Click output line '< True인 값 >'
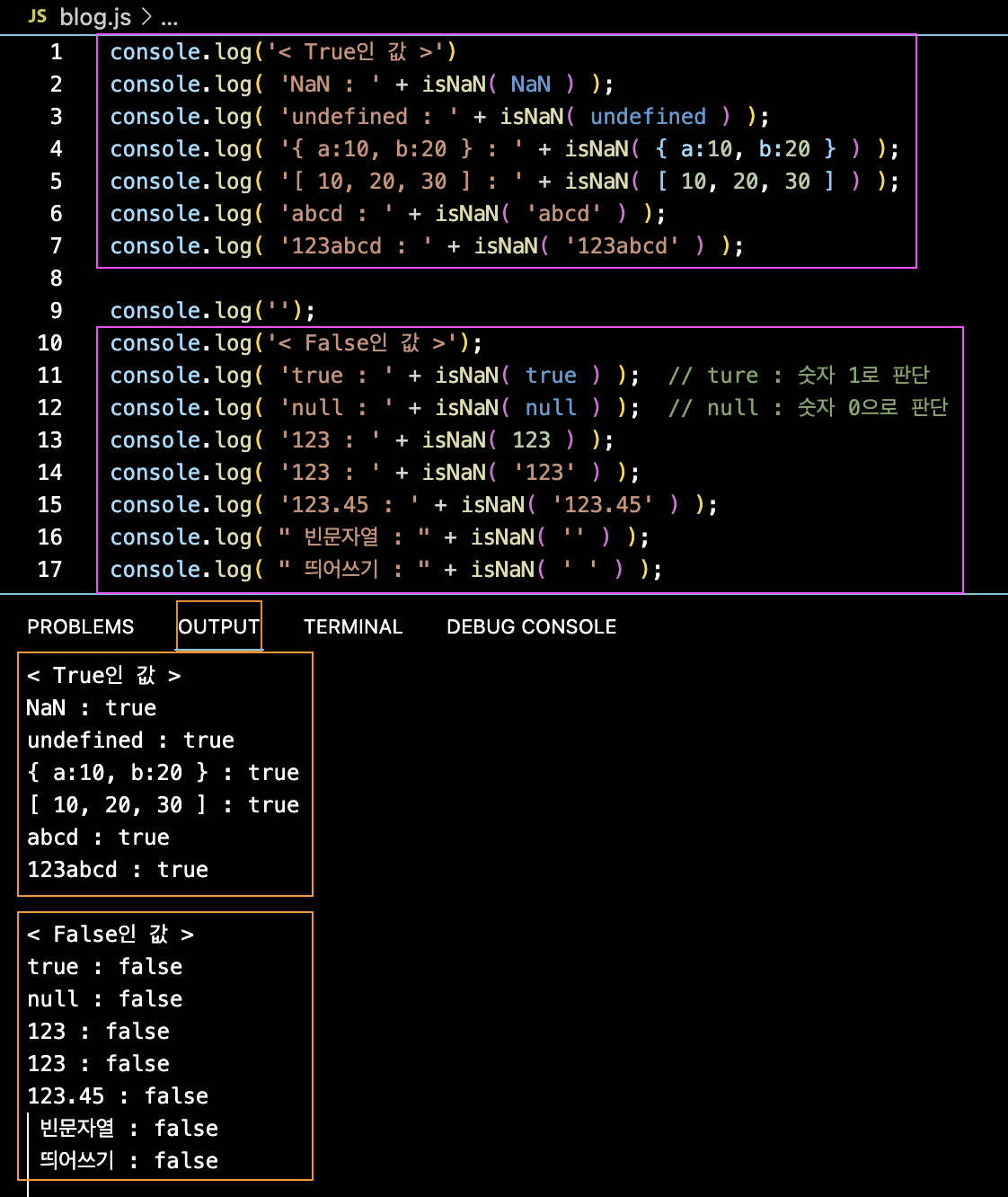This screenshot has height=1197, width=1008. pyautogui.click(x=104, y=676)
